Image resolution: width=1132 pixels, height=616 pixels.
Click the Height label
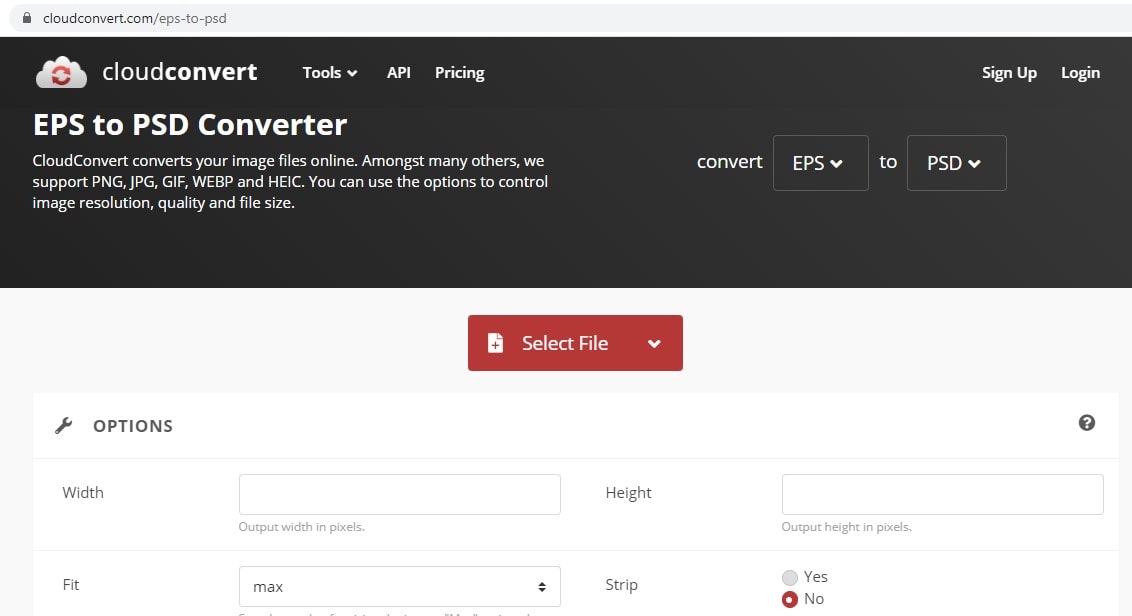(628, 493)
